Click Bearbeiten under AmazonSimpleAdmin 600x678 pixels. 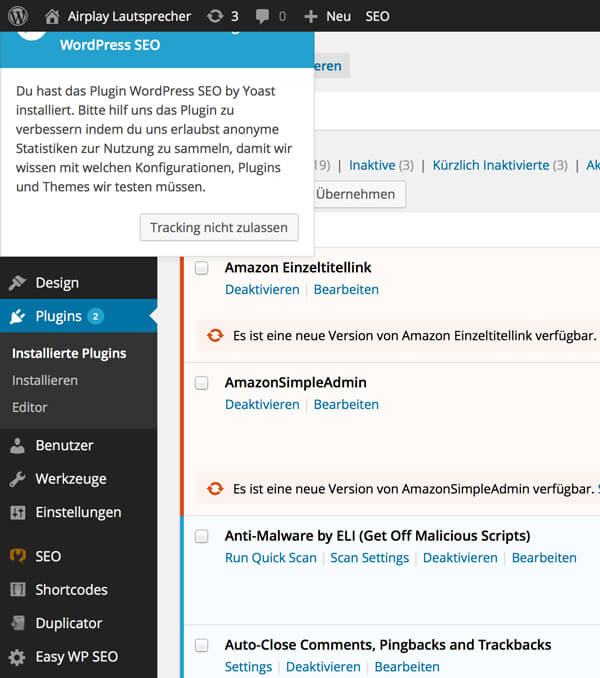point(346,404)
